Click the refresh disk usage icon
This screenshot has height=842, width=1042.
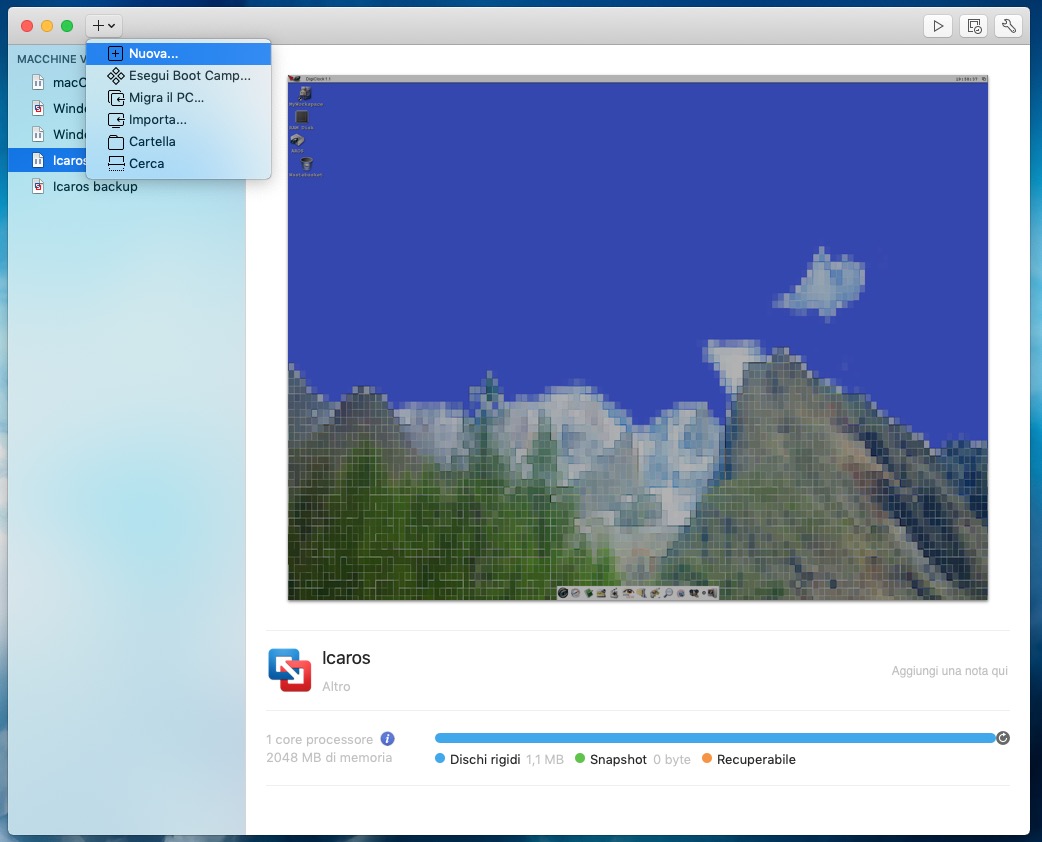pos(1003,738)
